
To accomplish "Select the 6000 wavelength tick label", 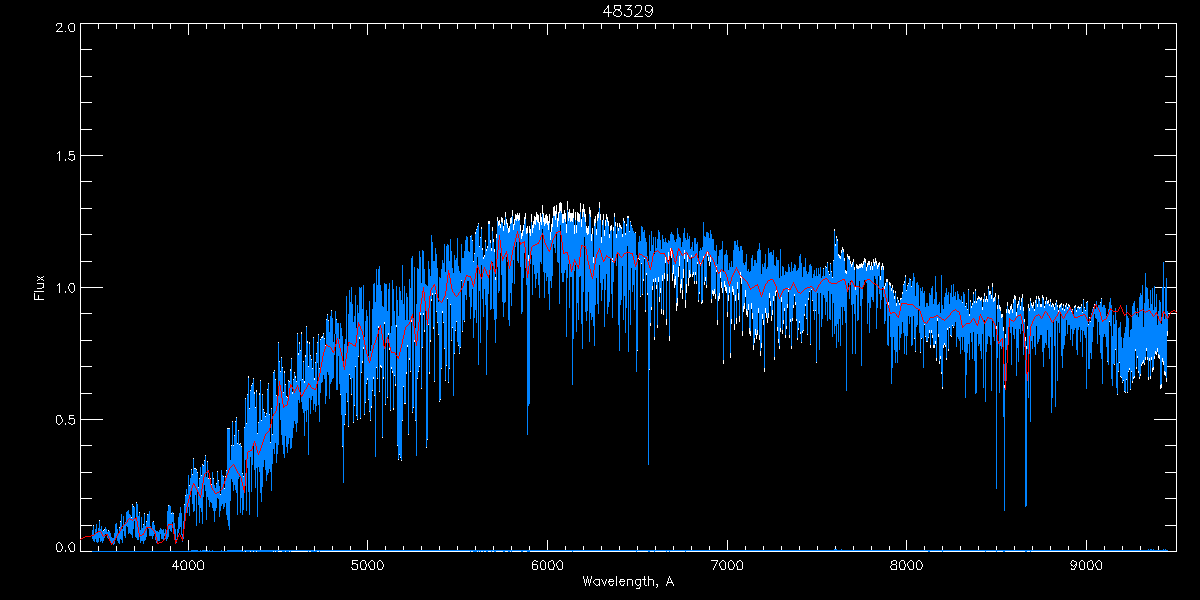I will [x=547, y=565].
